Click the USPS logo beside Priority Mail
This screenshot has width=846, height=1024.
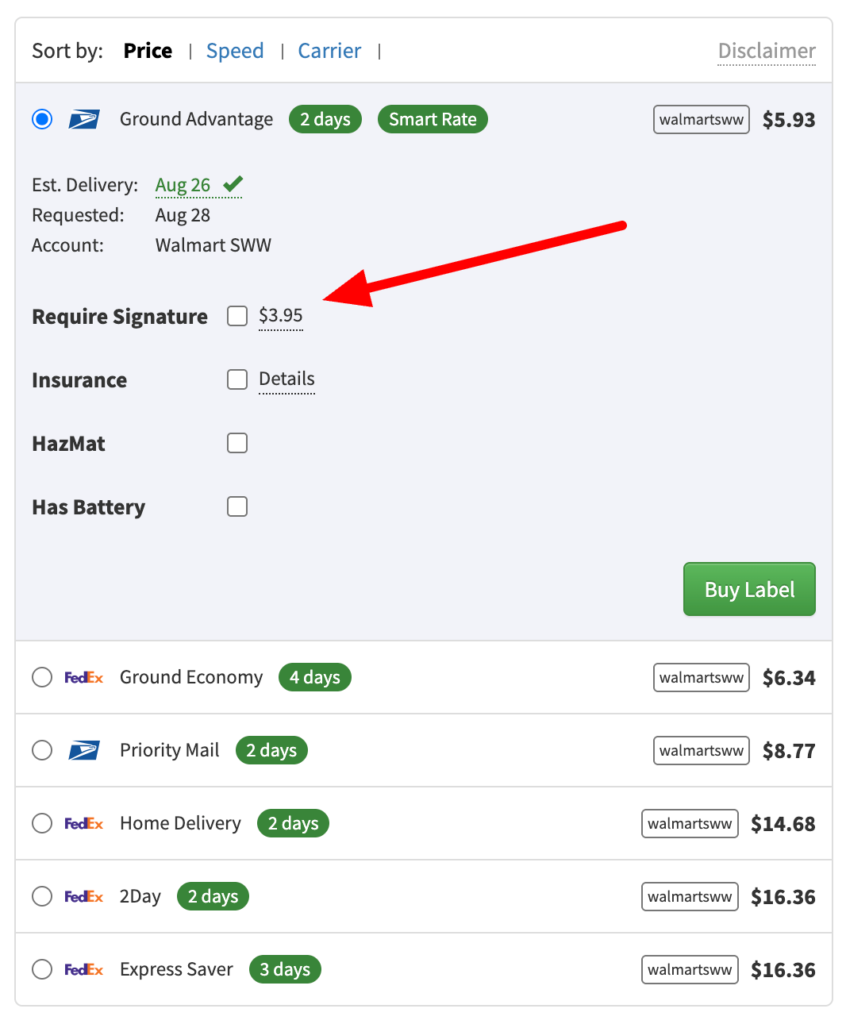coord(84,750)
